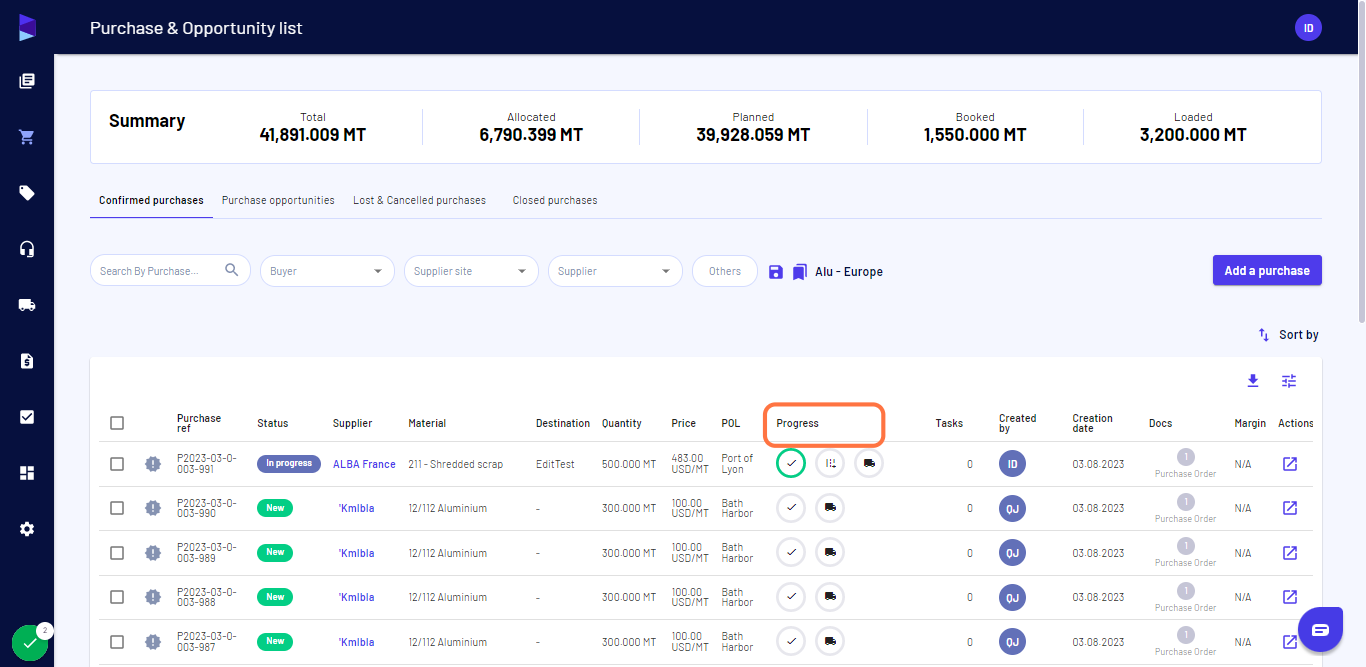Click alert badge icon of row P2023-03-0-003-989
Screen dimensions: 1366x667
[152, 553]
